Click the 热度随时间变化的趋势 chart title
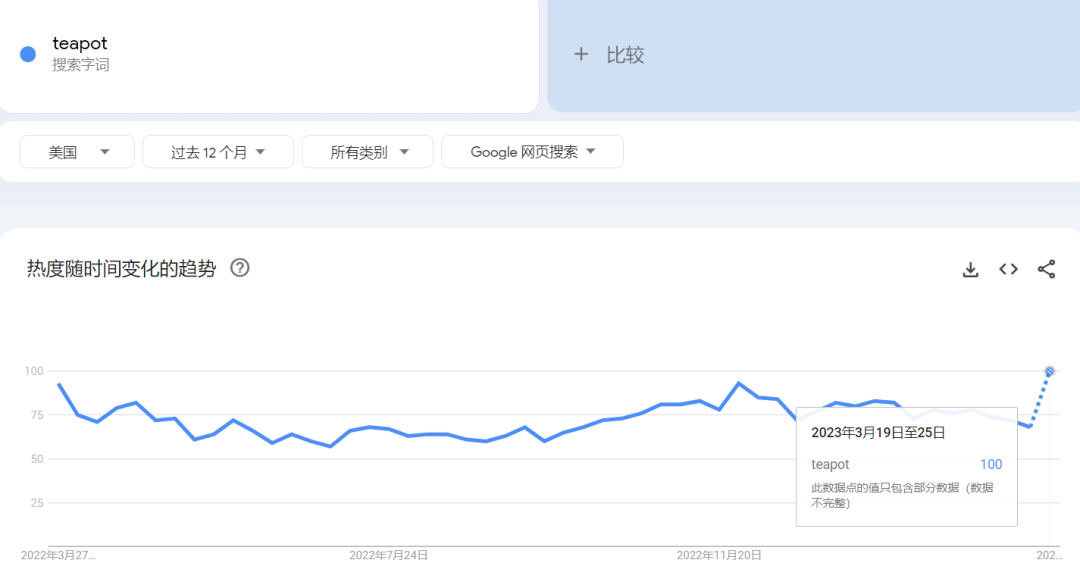The height and width of the screenshot is (588, 1080). pyautogui.click(x=121, y=269)
